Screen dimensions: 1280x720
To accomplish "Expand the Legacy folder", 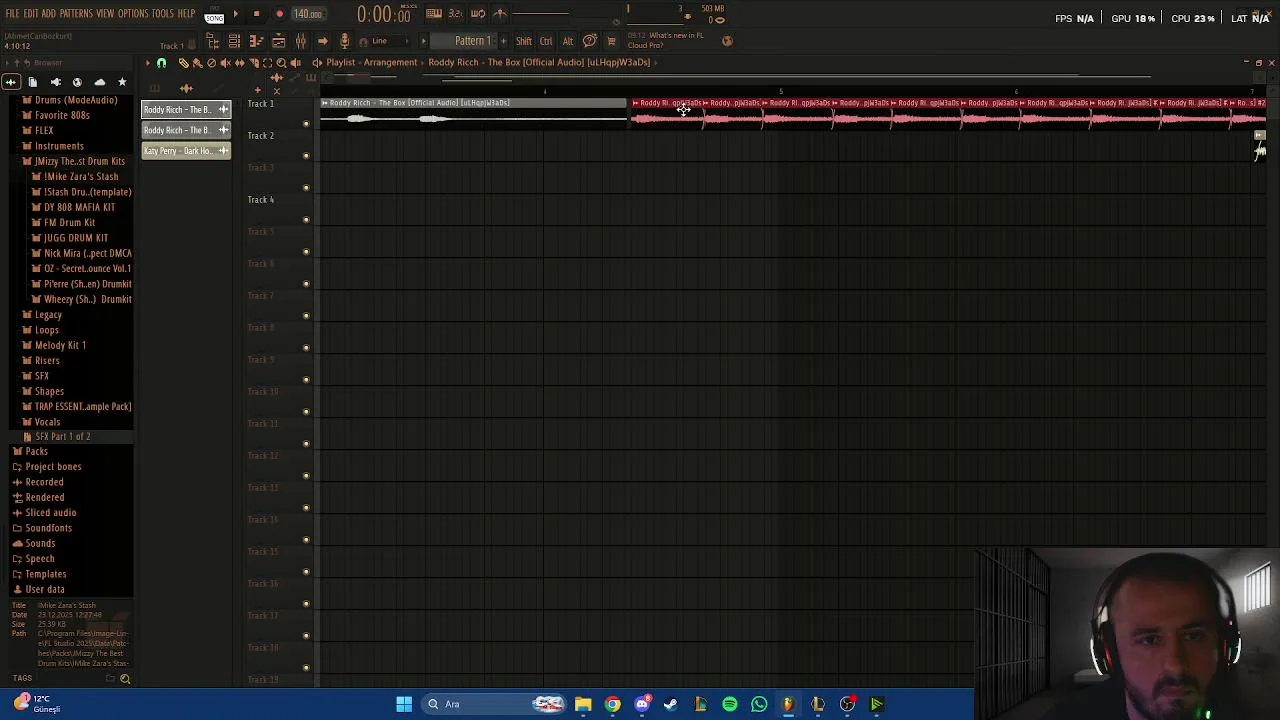I will (x=48, y=315).
